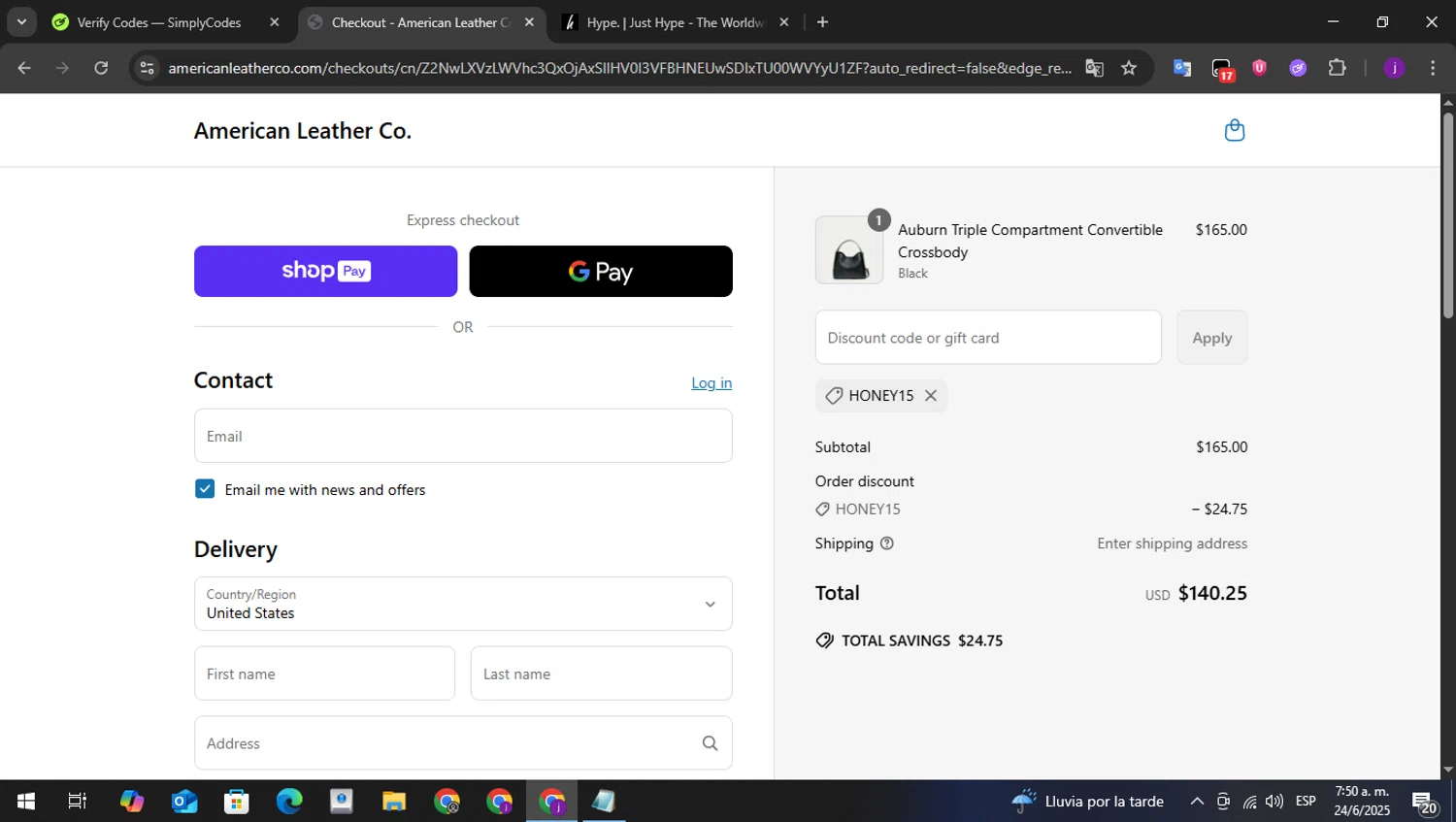Open the red shield extension icon
This screenshot has height=822, width=1456.
coord(1259,68)
